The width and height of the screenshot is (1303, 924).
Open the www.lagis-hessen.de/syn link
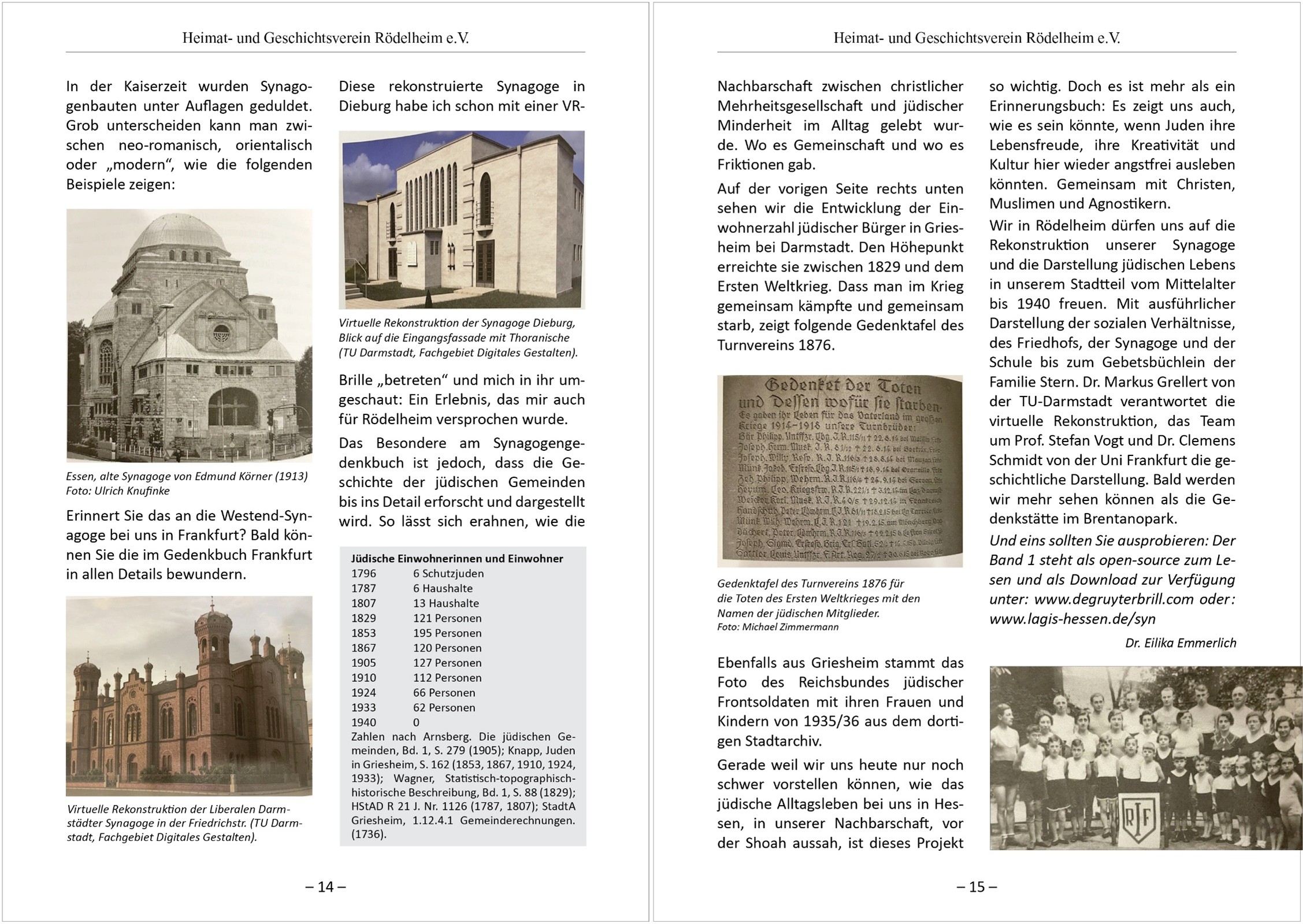[x=1072, y=619]
